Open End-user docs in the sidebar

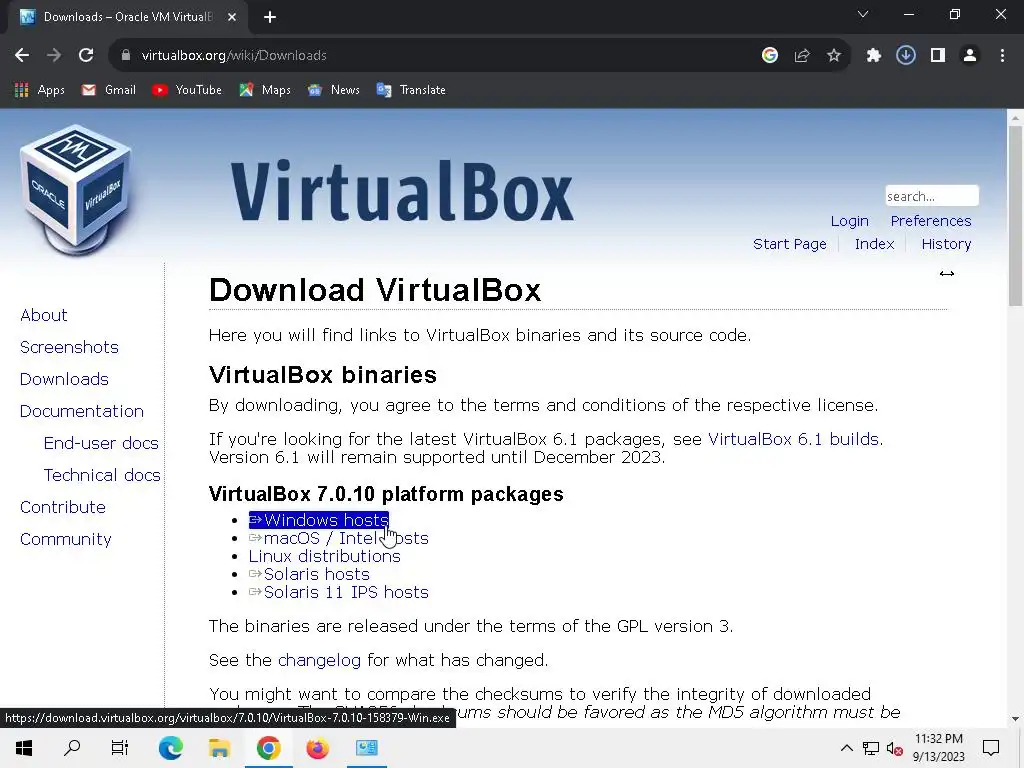[101, 443]
